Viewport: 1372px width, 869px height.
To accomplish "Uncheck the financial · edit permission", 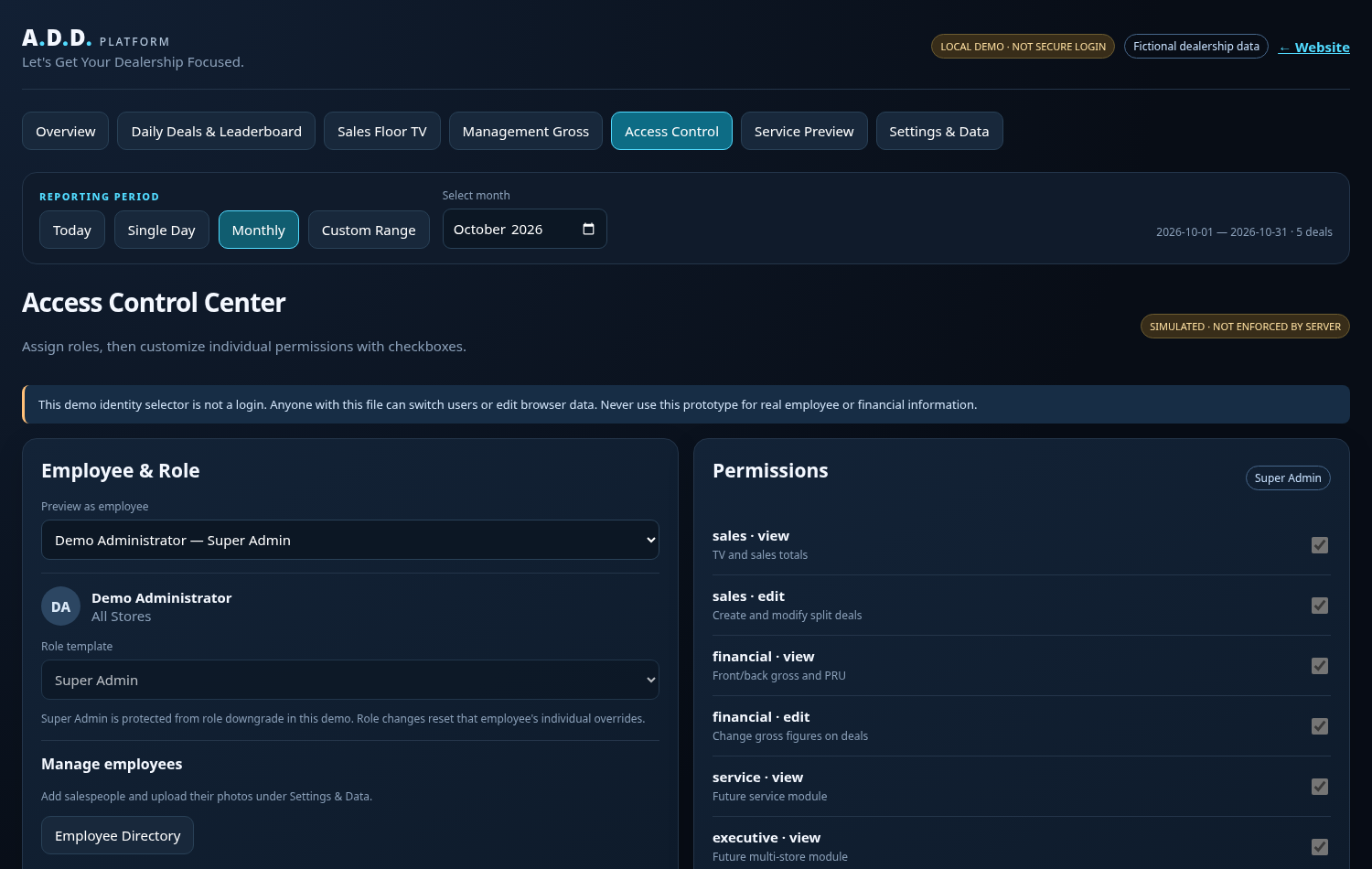I will pos(1320,726).
